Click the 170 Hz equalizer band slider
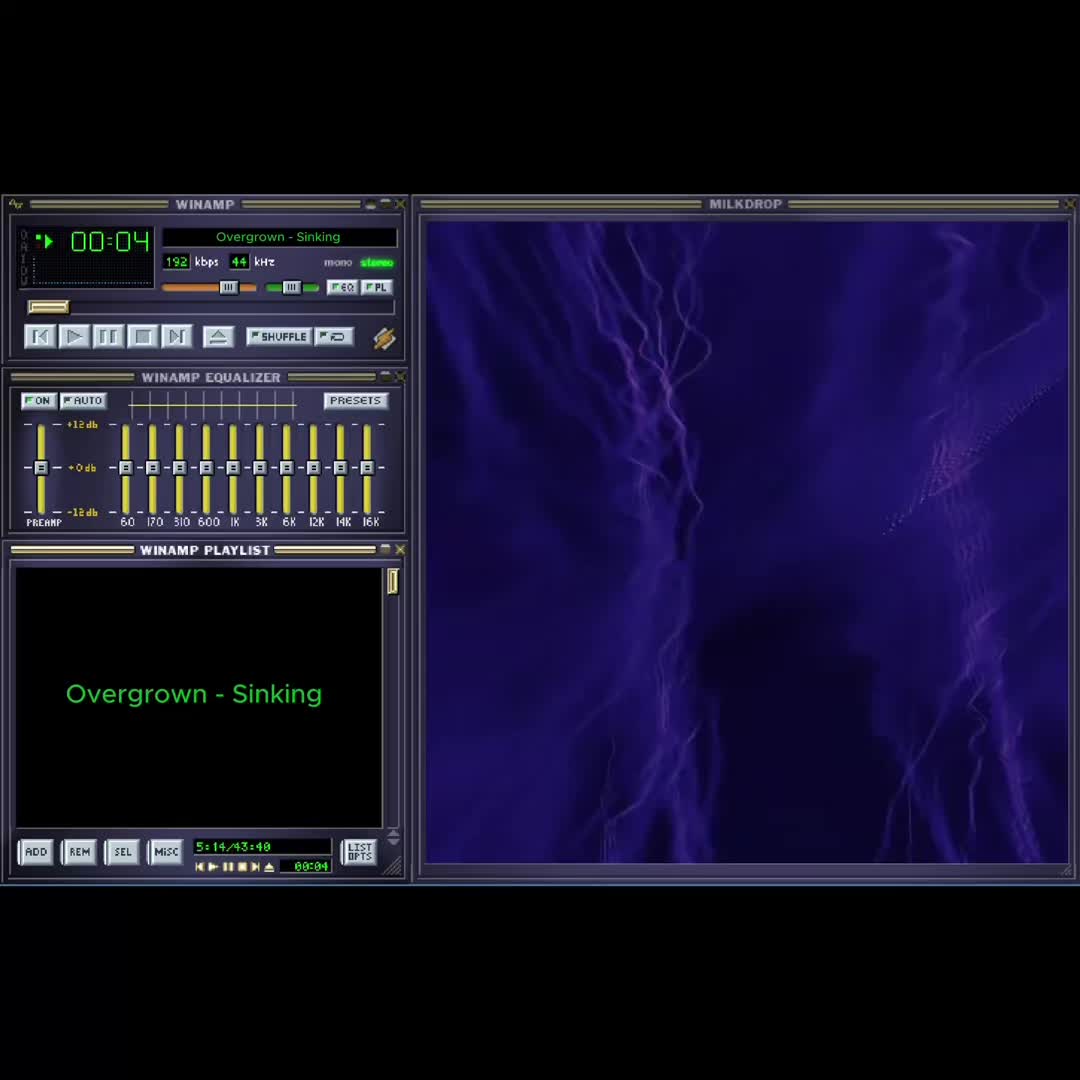1080x1080 pixels. tap(153, 468)
